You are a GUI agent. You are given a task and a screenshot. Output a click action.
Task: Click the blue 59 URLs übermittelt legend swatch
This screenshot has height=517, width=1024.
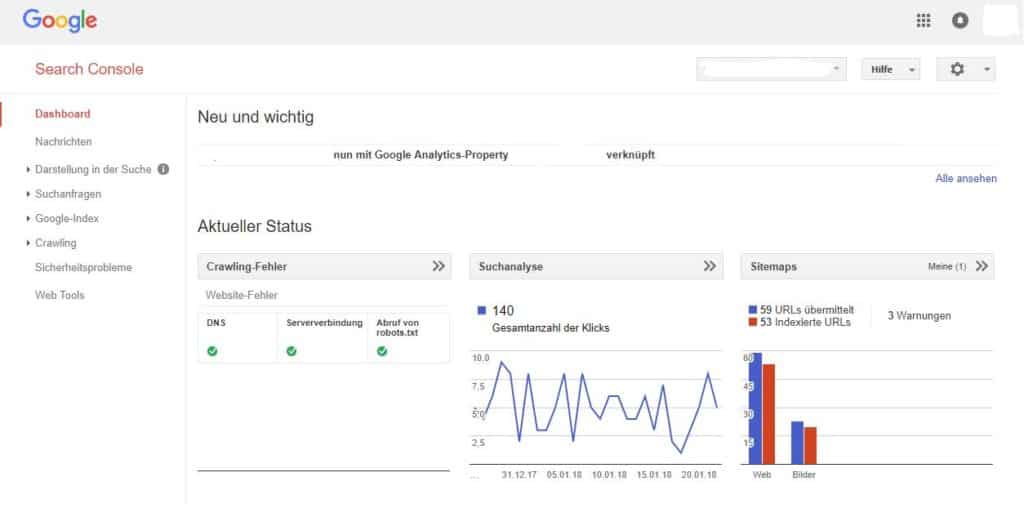coord(752,310)
